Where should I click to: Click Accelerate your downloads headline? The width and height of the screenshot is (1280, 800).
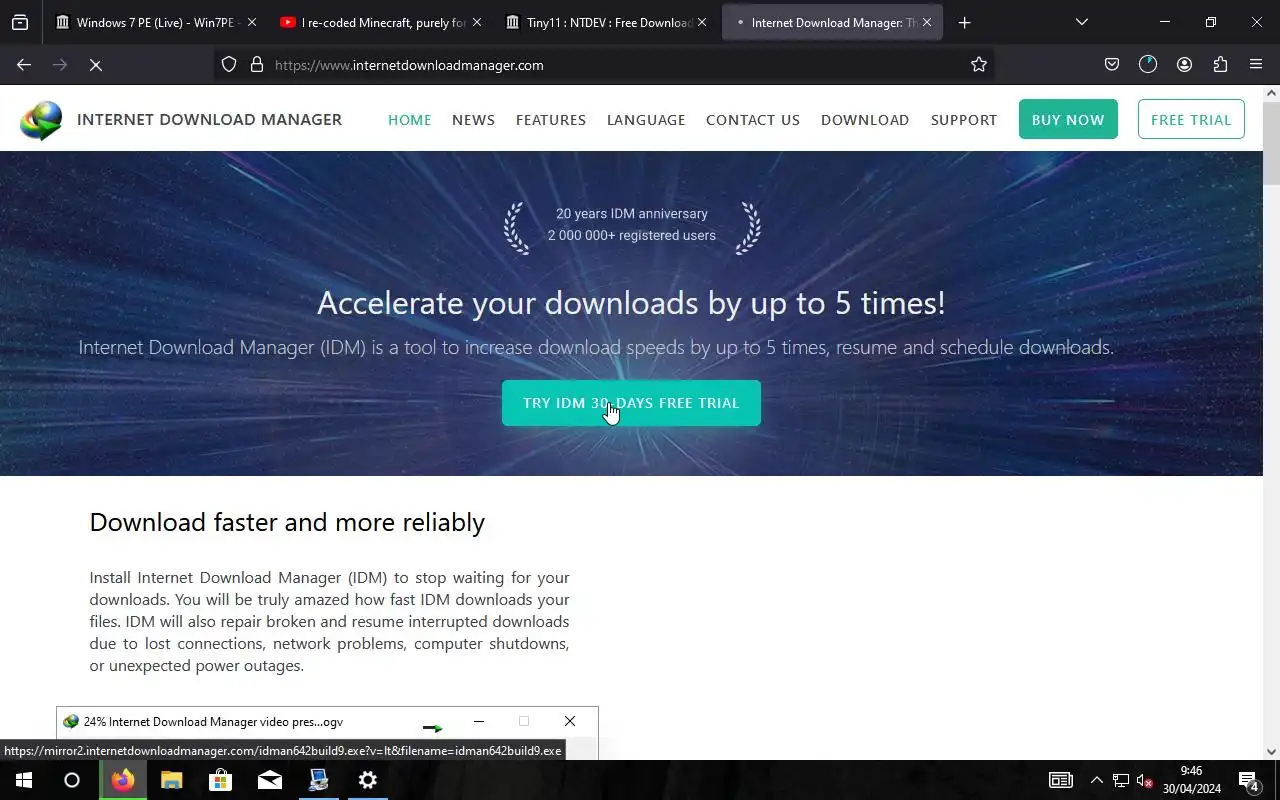[631, 302]
